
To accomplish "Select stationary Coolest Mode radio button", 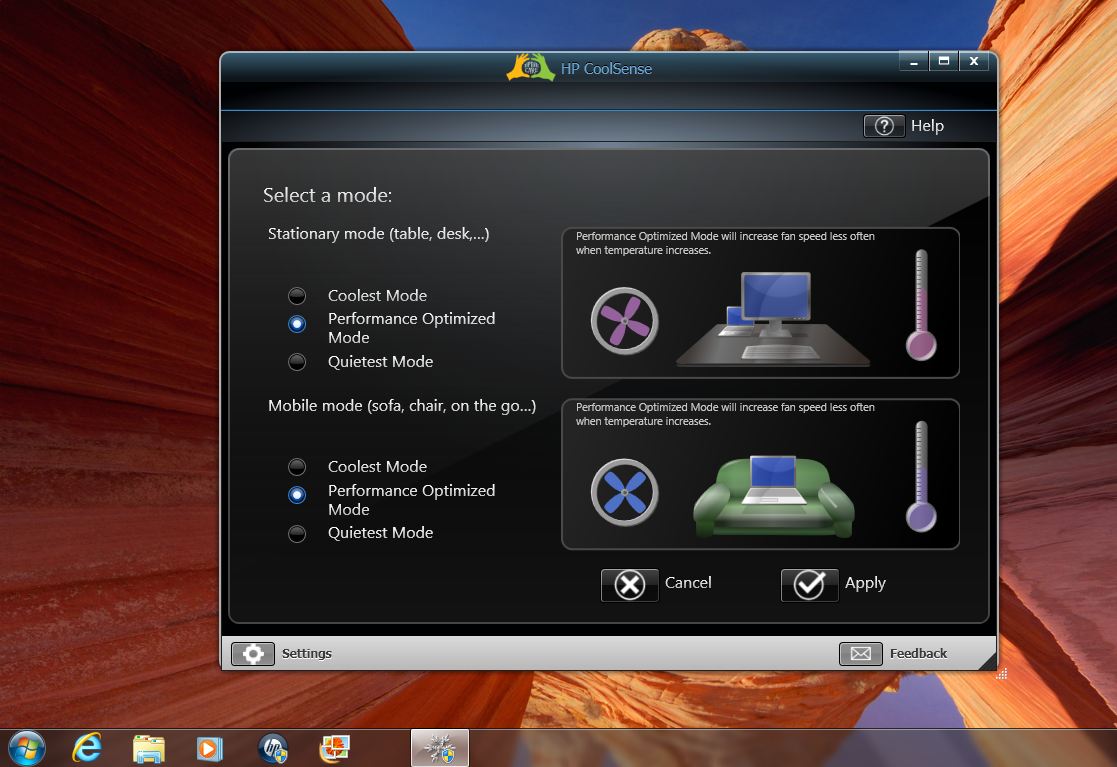I will click(297, 296).
